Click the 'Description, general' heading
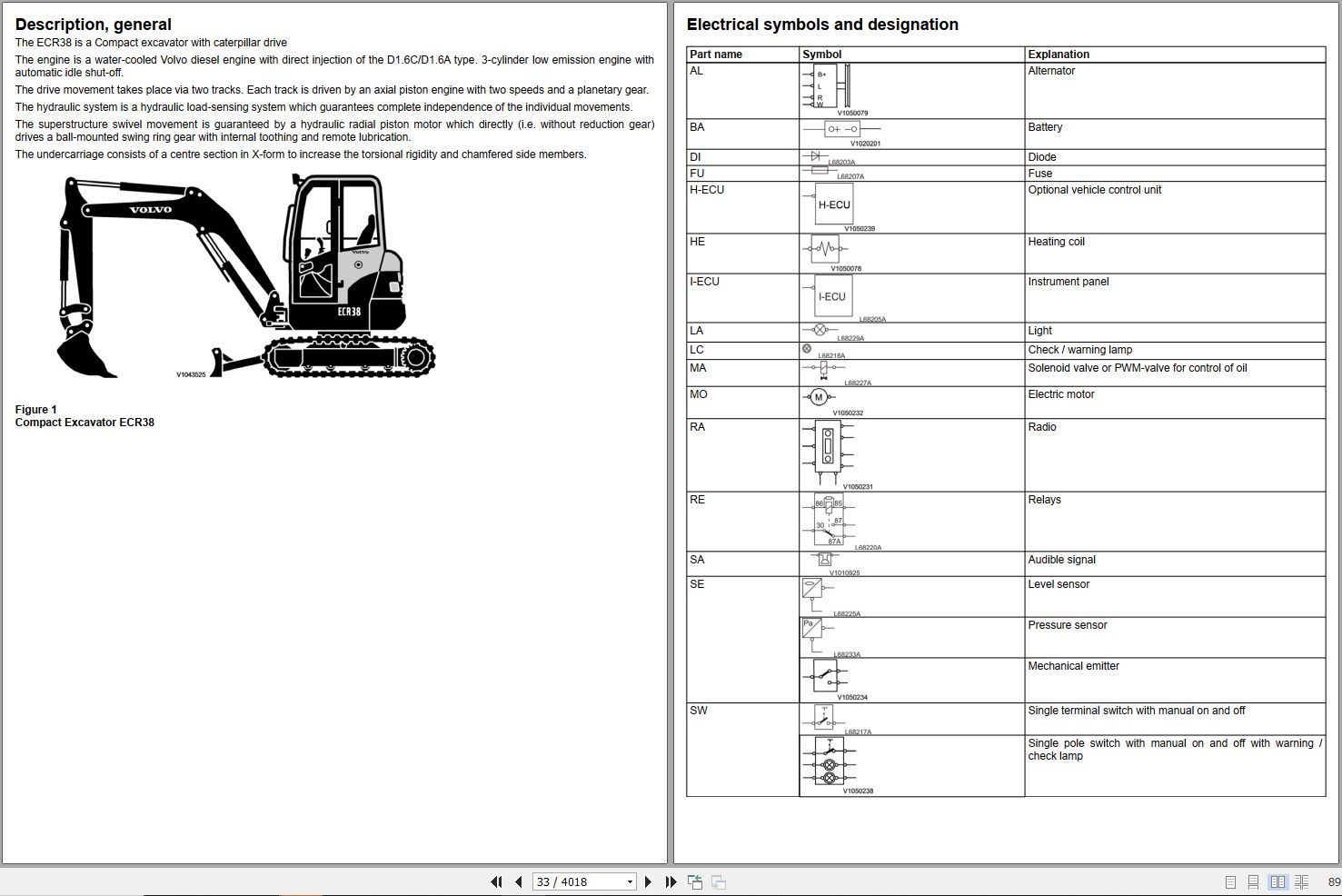Viewport: 1342px width, 896px height. click(x=94, y=25)
